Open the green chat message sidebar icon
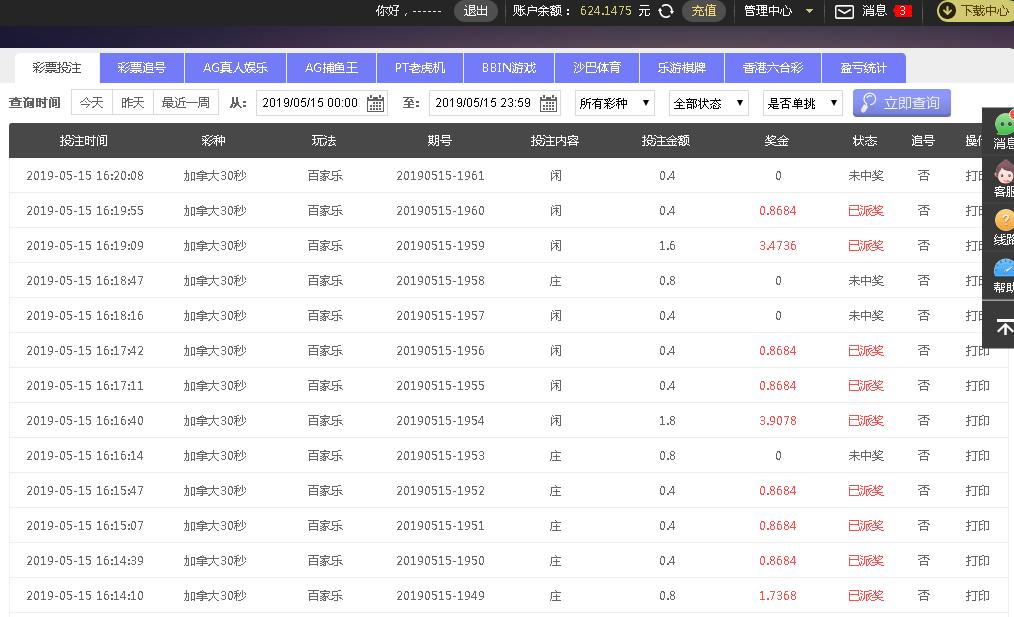The width and height of the screenshot is (1014, 617). [x=1003, y=124]
